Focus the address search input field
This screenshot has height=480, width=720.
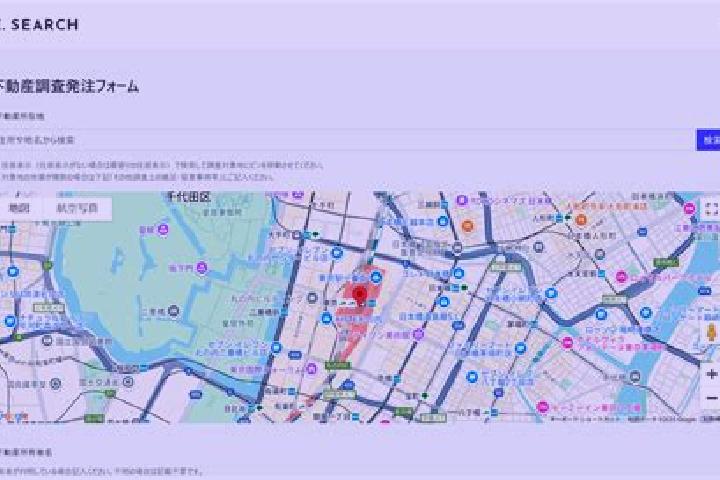point(347,140)
